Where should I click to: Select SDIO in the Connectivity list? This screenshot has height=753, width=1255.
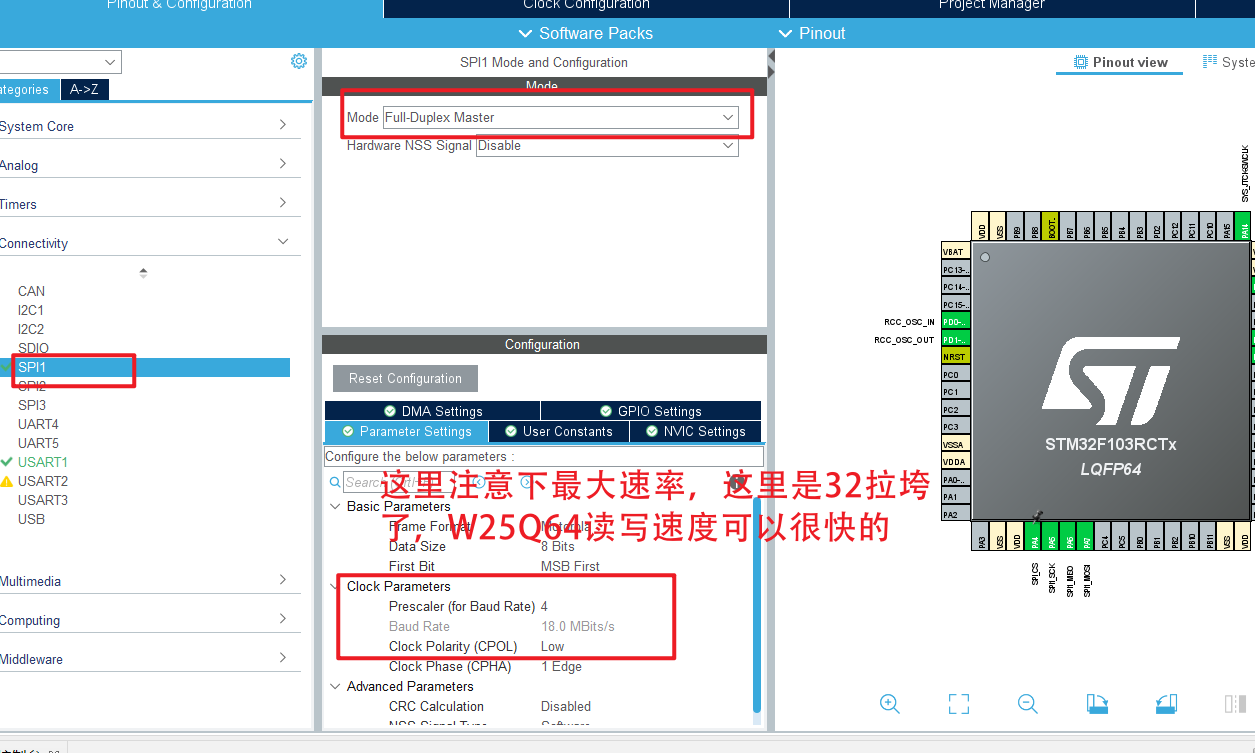point(33,348)
